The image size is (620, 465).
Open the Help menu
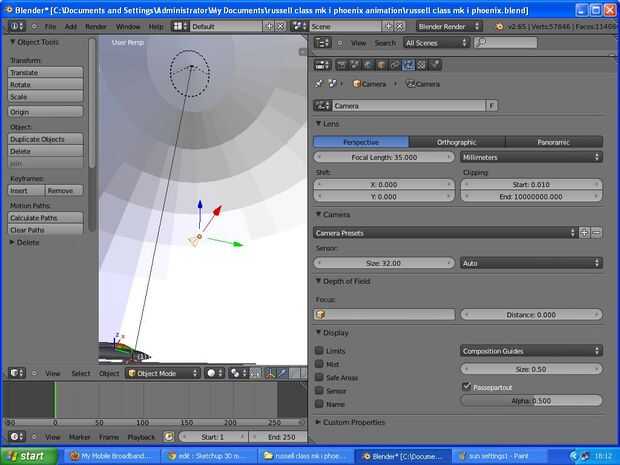click(156, 26)
